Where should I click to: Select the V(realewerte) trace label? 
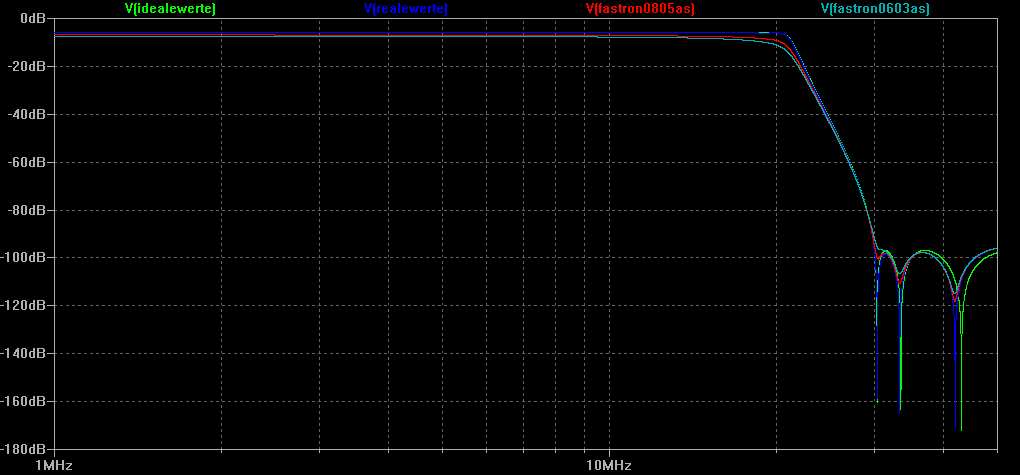click(x=406, y=8)
